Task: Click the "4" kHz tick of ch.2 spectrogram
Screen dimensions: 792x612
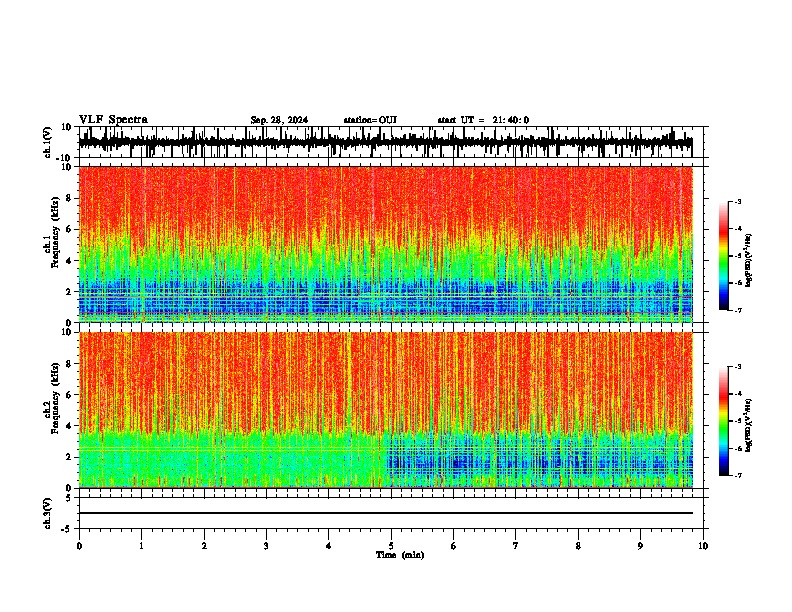Action: tap(69, 426)
